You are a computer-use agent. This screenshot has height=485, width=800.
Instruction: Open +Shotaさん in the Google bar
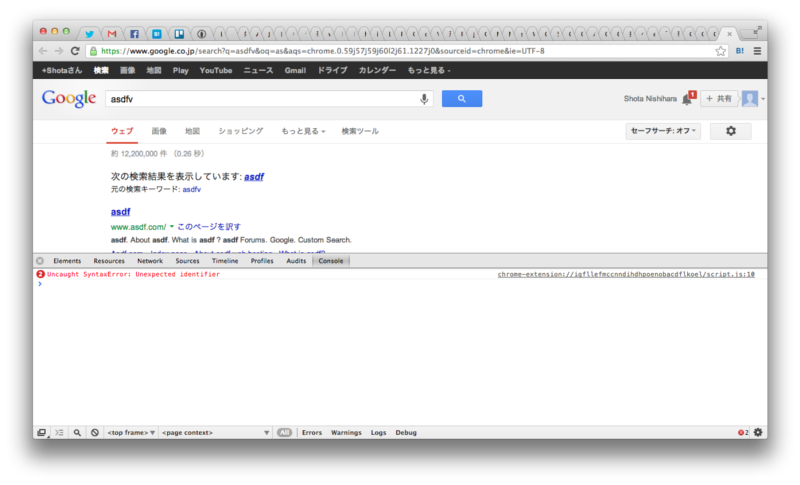(62, 70)
